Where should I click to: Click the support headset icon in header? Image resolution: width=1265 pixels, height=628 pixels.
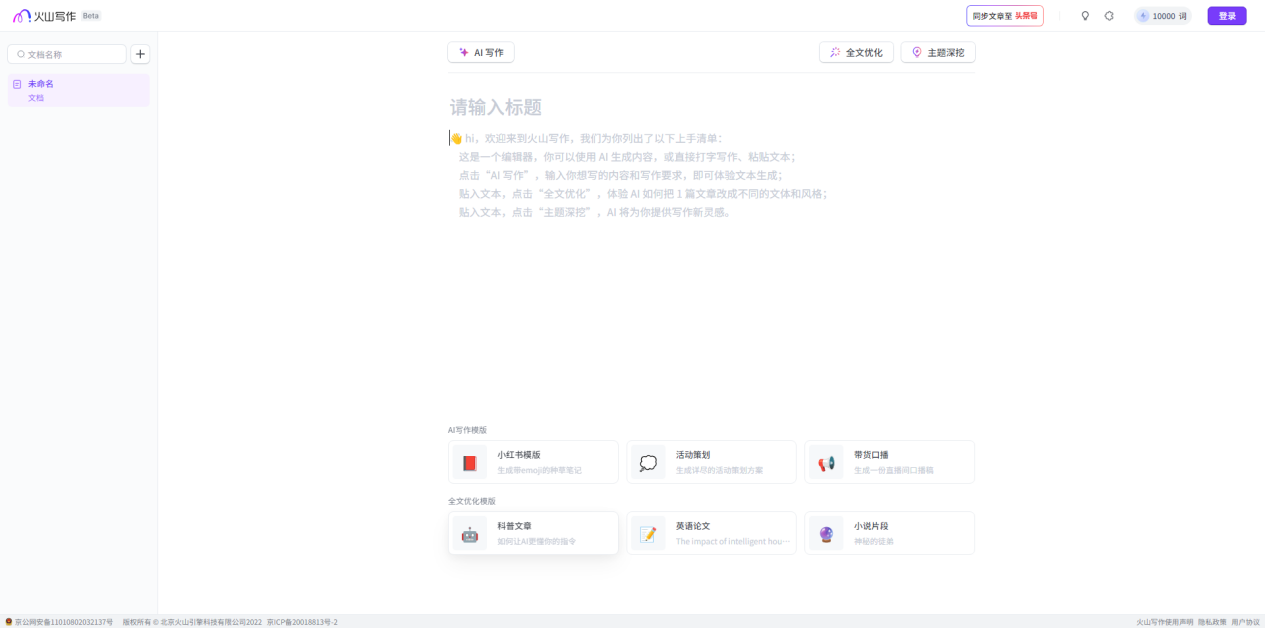1109,16
